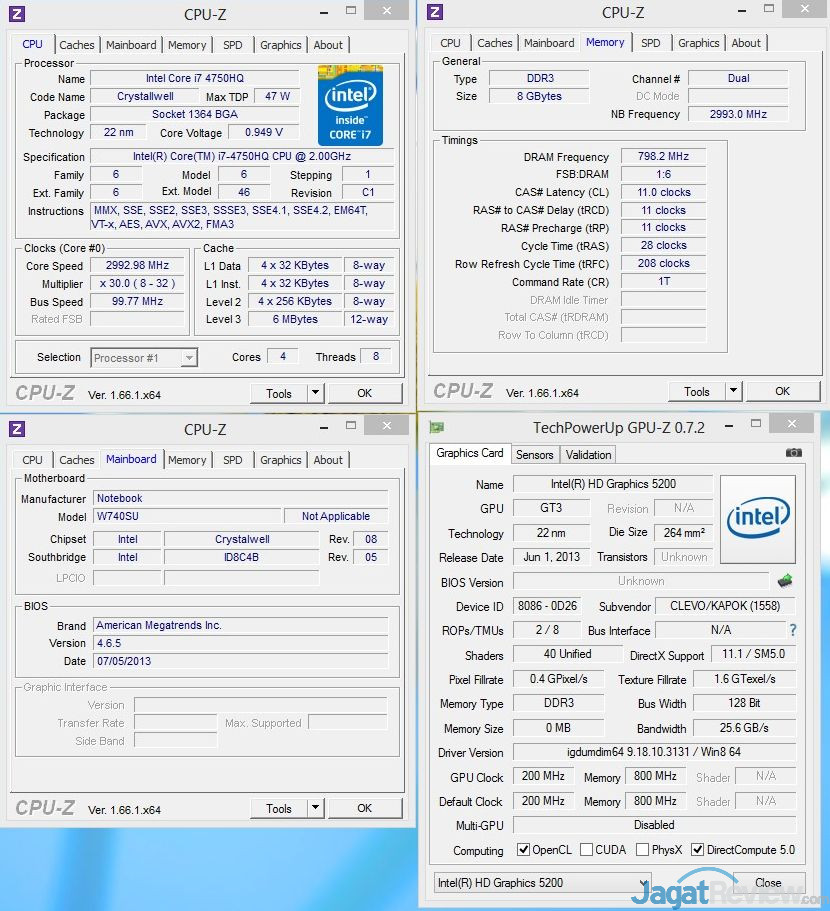This screenshot has height=911, width=830.
Task: Click the Z icon of the Memory CPU-Z window
Action: (434, 12)
